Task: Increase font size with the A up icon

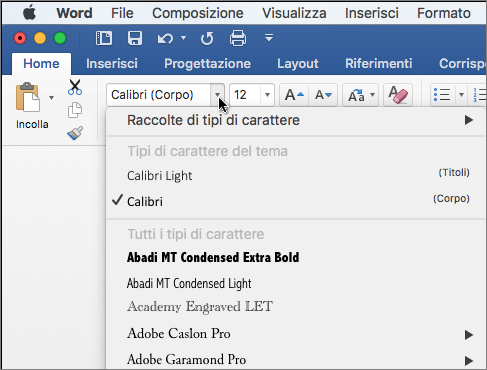Action: click(294, 95)
